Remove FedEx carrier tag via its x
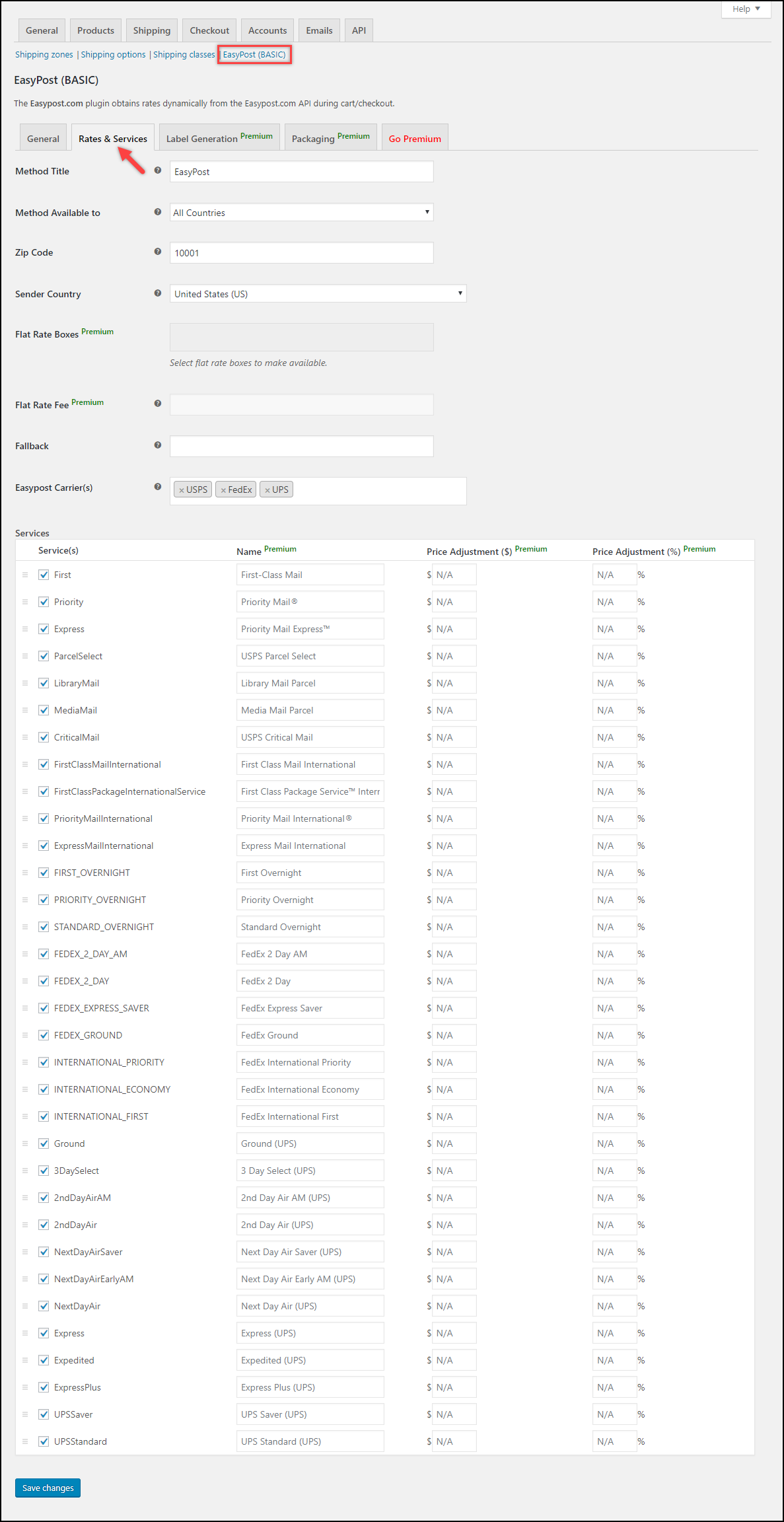 [x=223, y=490]
